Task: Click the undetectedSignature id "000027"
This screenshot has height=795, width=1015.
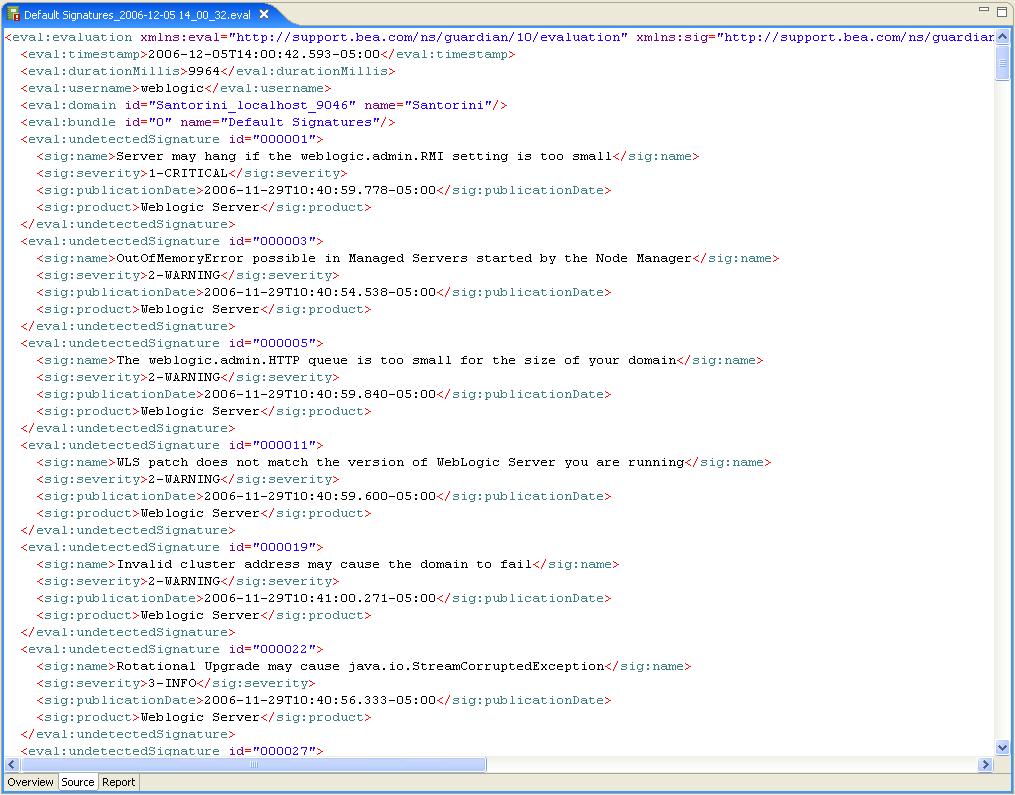Action: click(x=284, y=751)
